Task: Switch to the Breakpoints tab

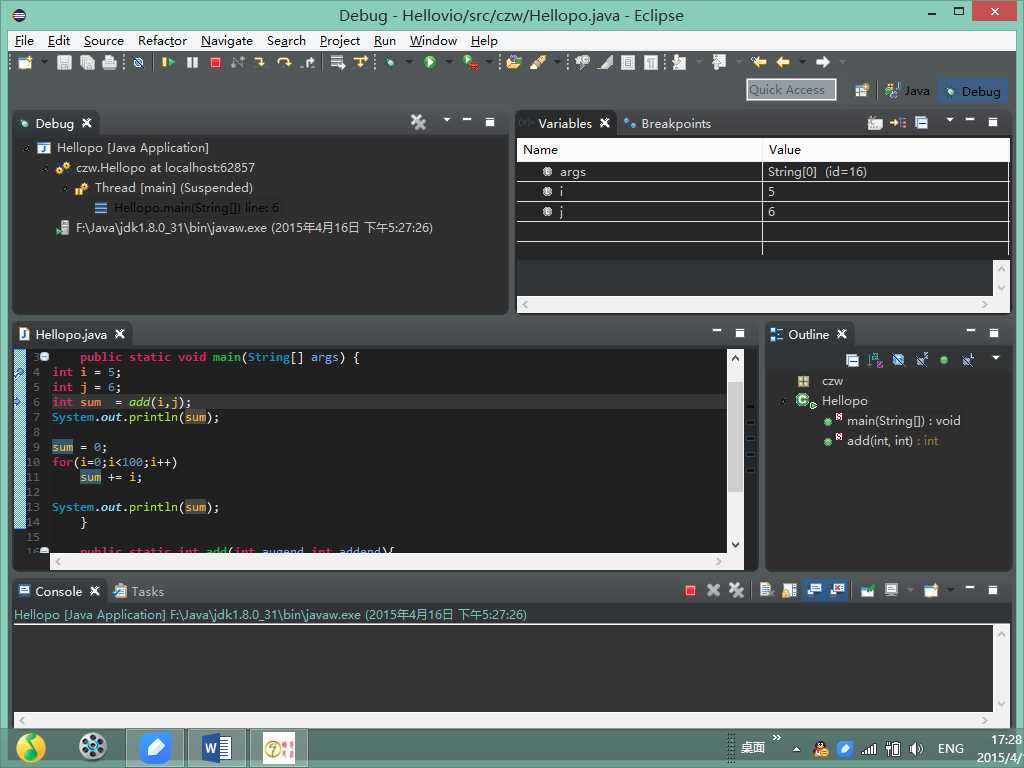Action: 667,123
